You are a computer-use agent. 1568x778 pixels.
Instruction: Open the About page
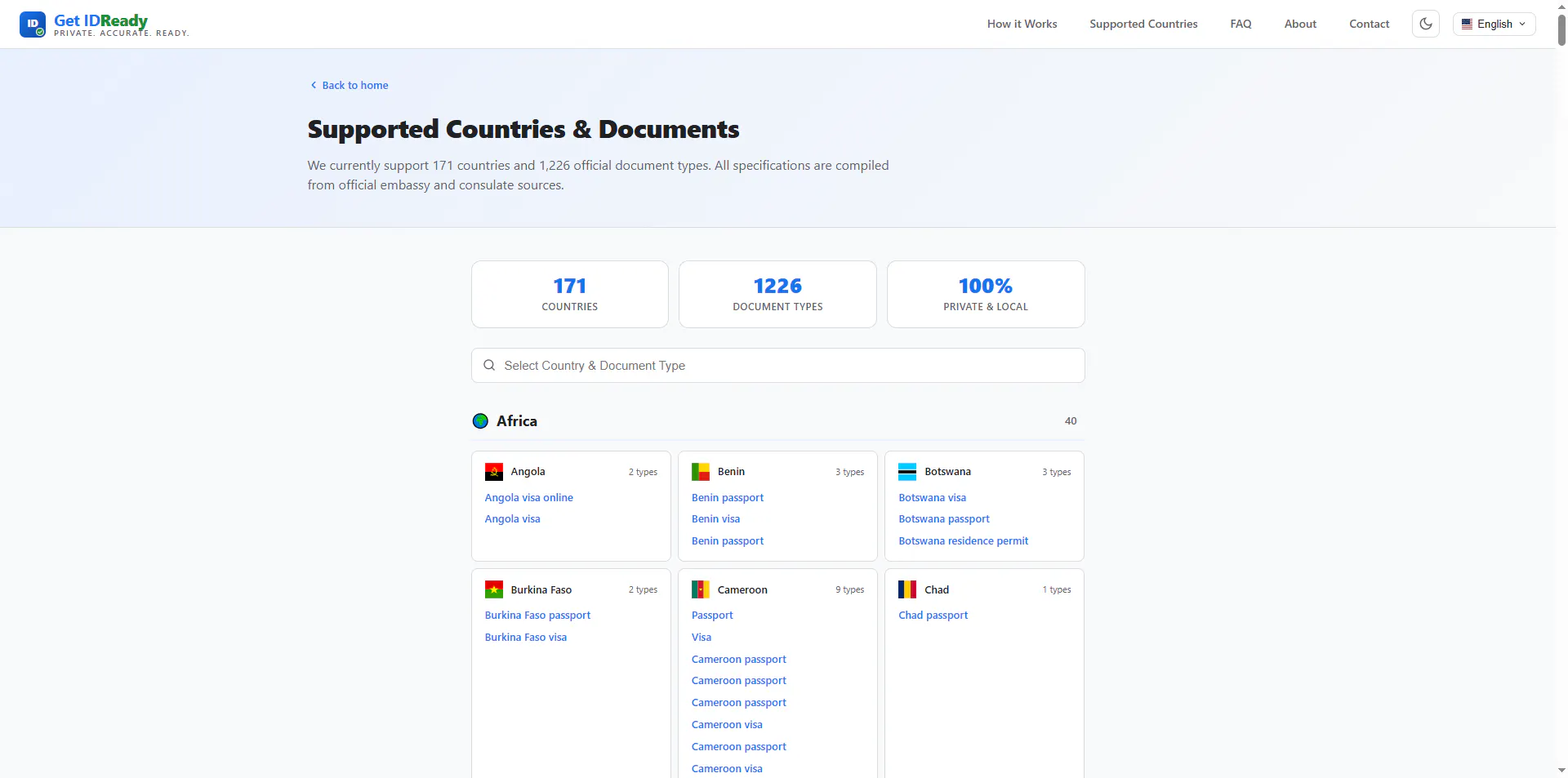coord(1300,24)
